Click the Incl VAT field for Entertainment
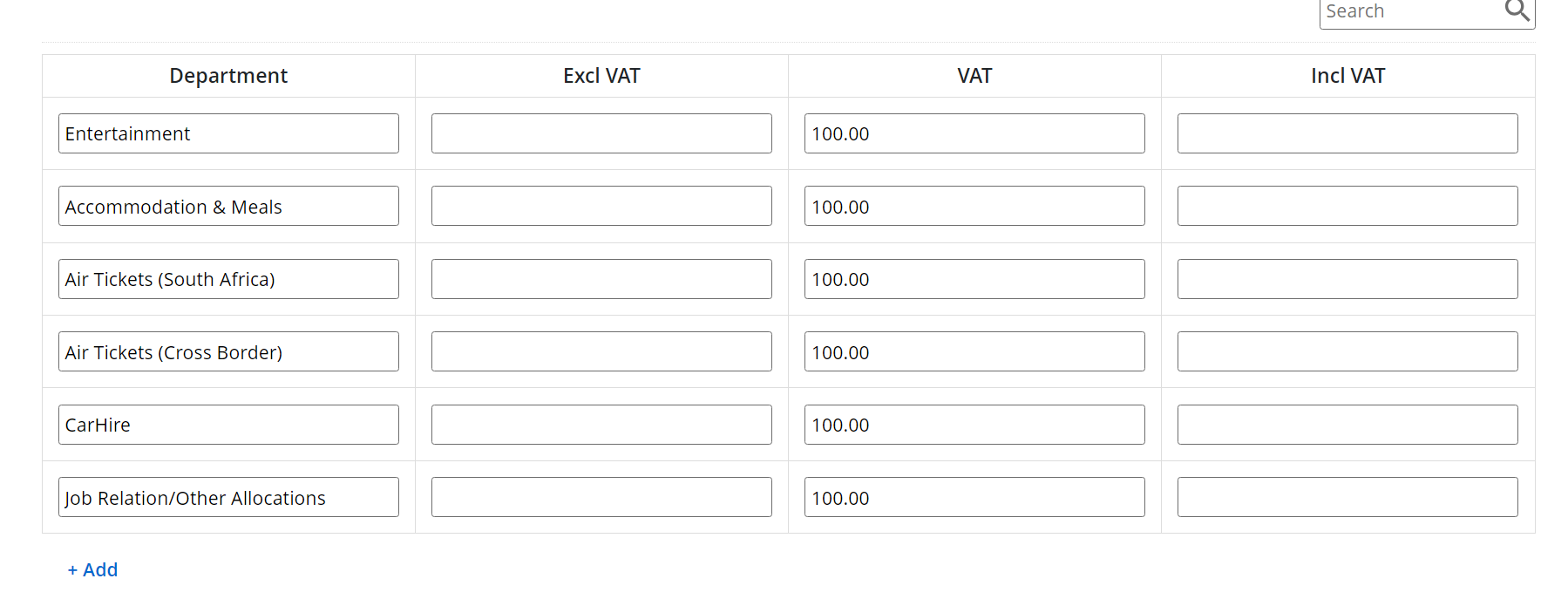The image size is (1568, 606). coord(1347,133)
